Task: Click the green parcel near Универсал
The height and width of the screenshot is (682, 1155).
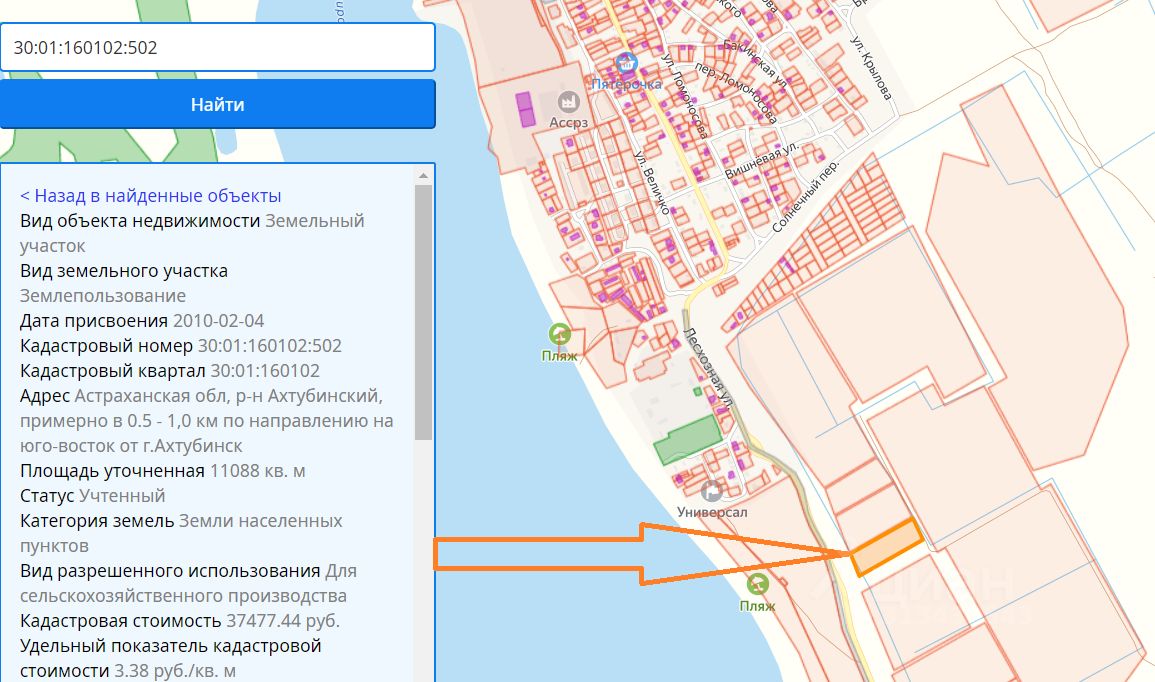Action: (688, 440)
